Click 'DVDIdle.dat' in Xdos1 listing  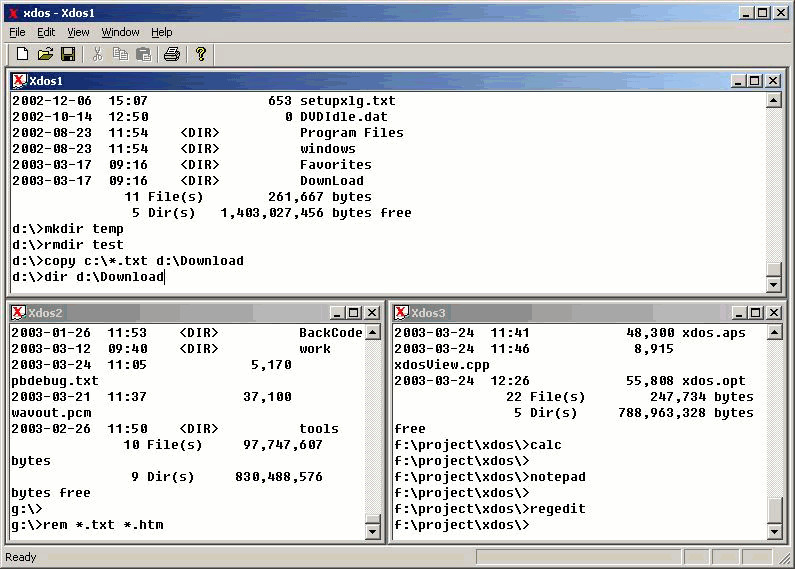tap(343, 117)
